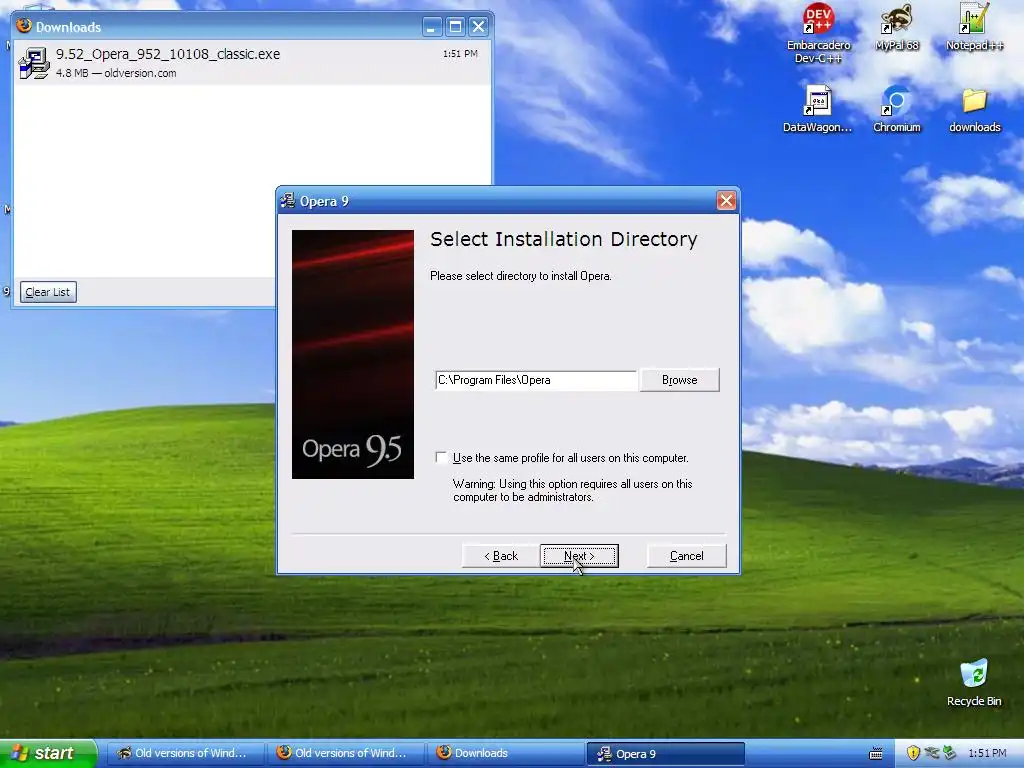Click the network connection tray icon

coord(931,753)
